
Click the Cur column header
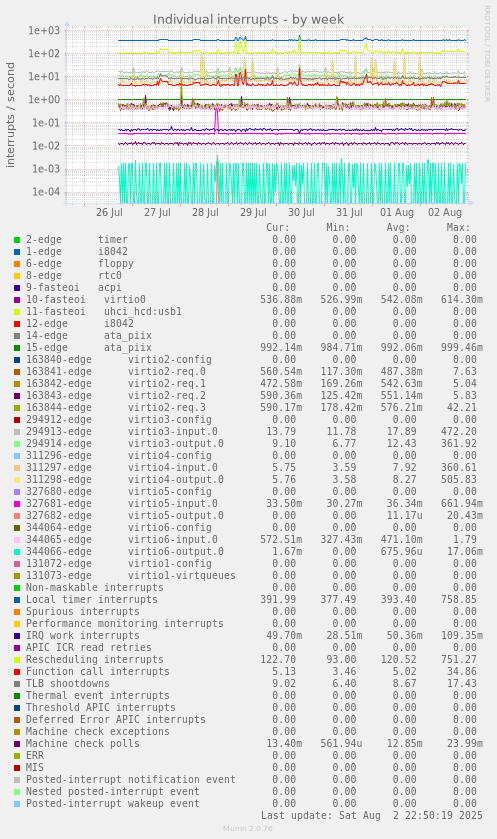[x=278, y=228]
